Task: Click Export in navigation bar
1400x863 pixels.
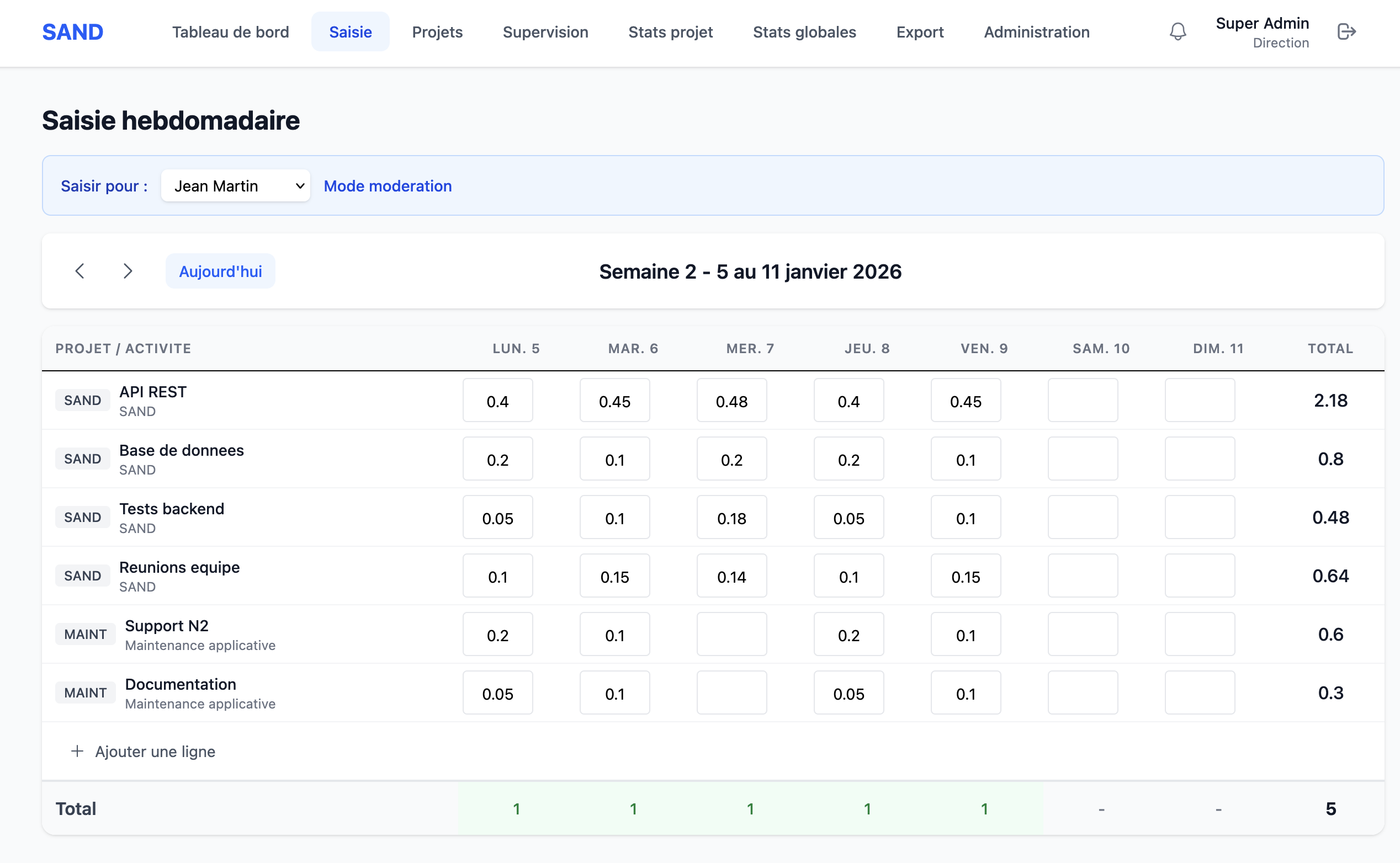Action: [919, 32]
